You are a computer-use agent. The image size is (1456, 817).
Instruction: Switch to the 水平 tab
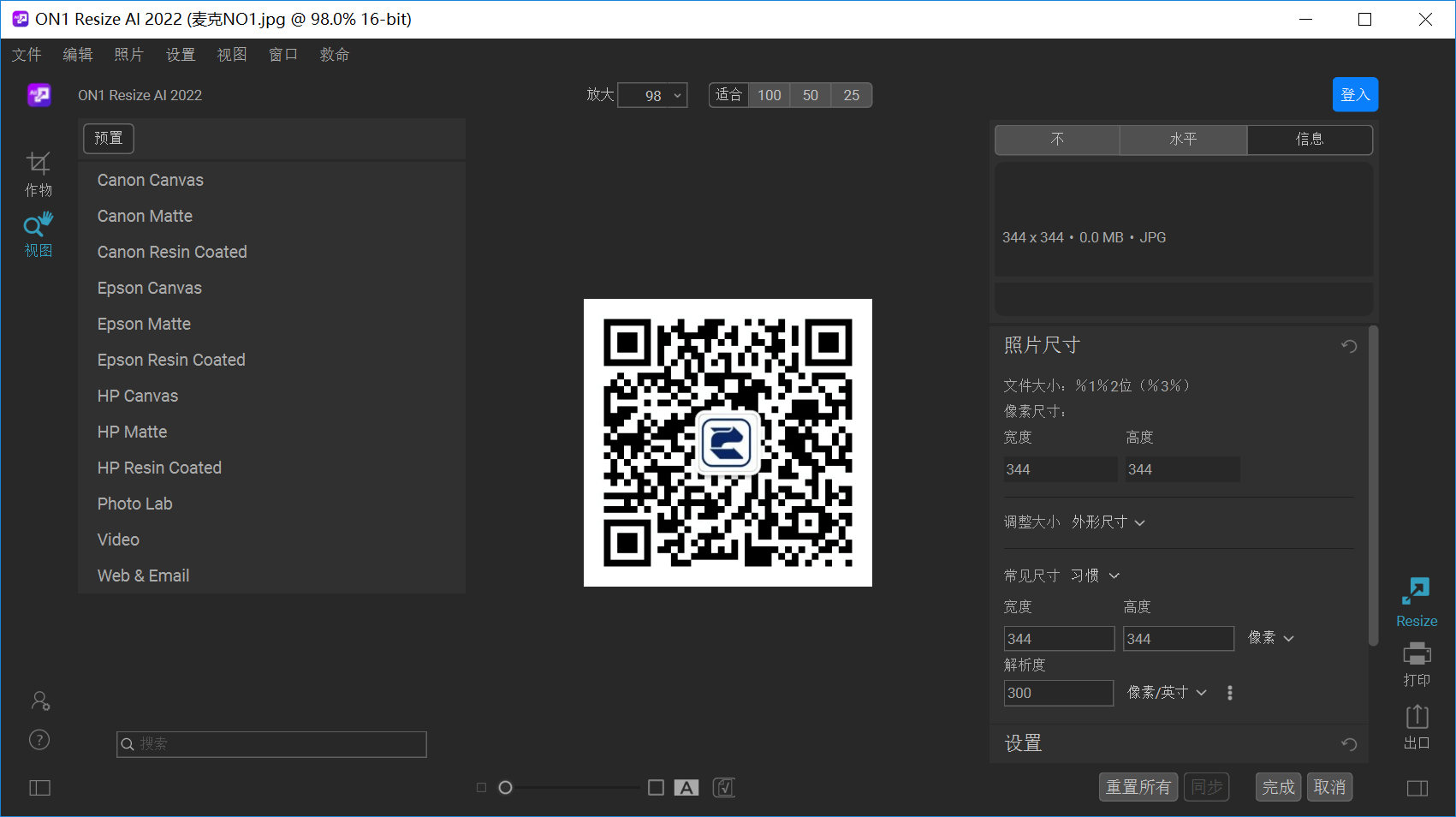point(1184,140)
